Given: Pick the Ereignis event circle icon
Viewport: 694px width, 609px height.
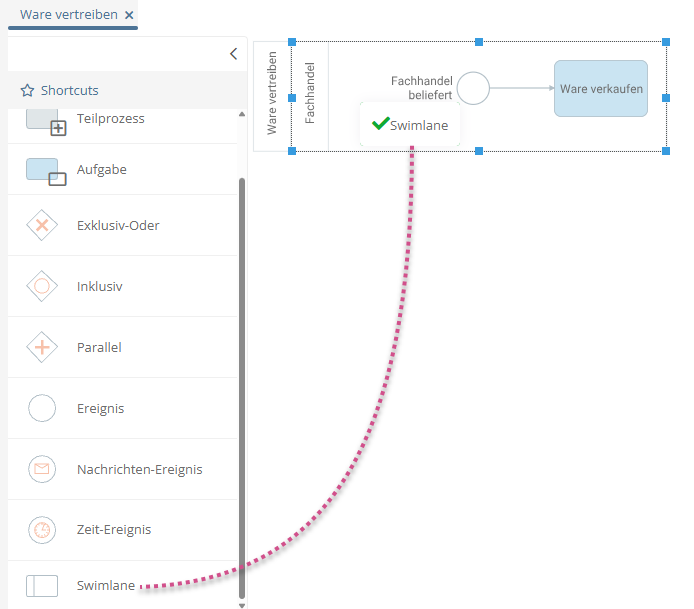Looking at the screenshot, I should click(x=42, y=409).
